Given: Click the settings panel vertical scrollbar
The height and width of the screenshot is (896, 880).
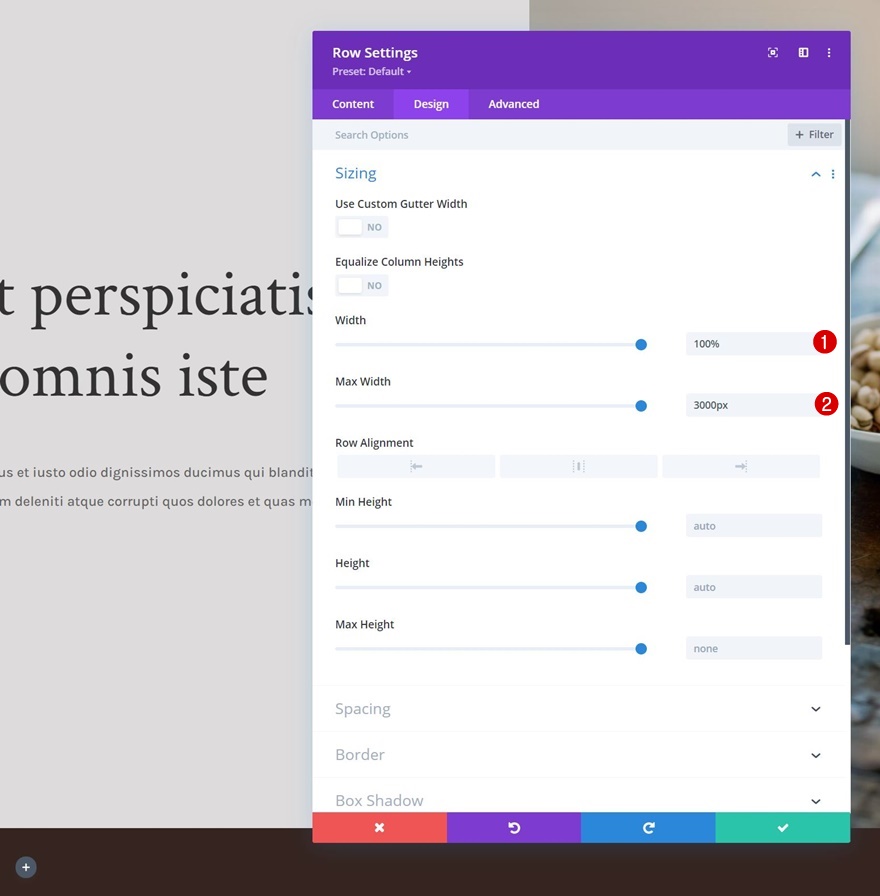Looking at the screenshot, I should (847, 382).
